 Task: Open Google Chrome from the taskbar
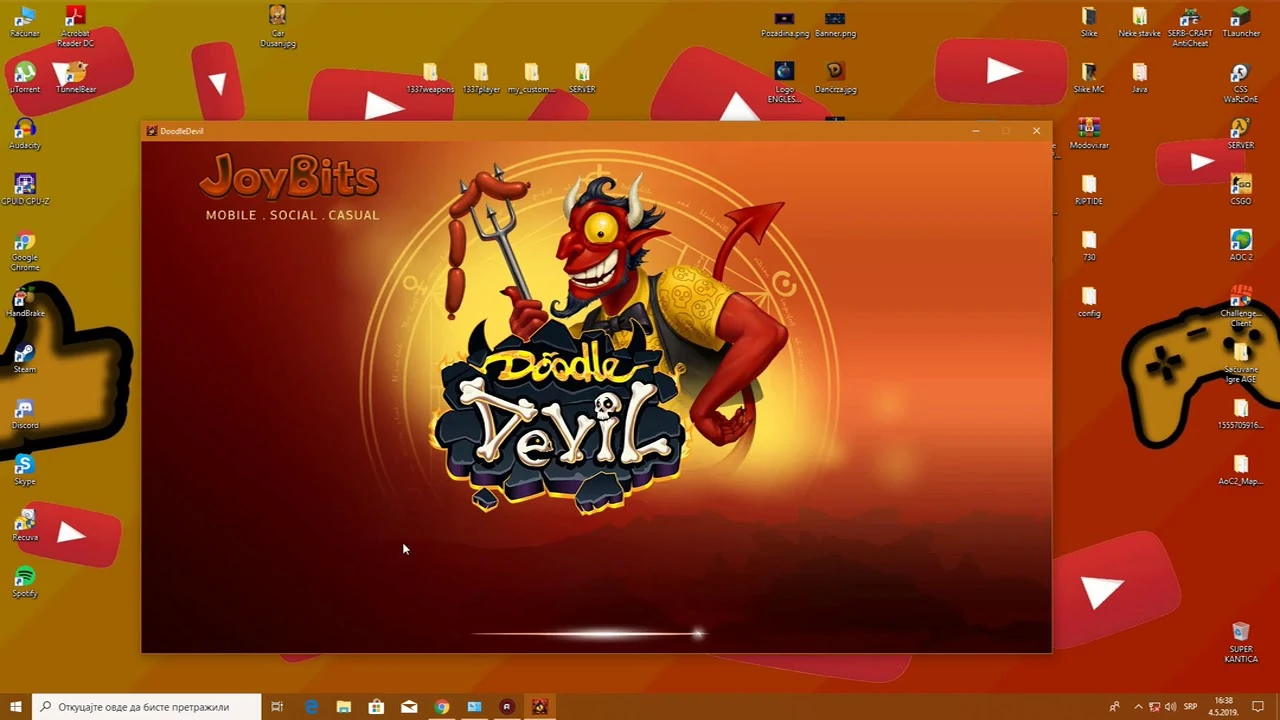[x=441, y=707]
